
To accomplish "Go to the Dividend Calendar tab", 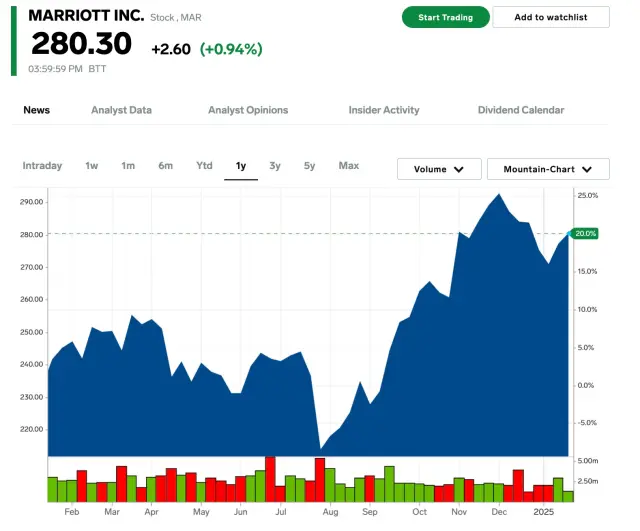I will [x=521, y=110].
